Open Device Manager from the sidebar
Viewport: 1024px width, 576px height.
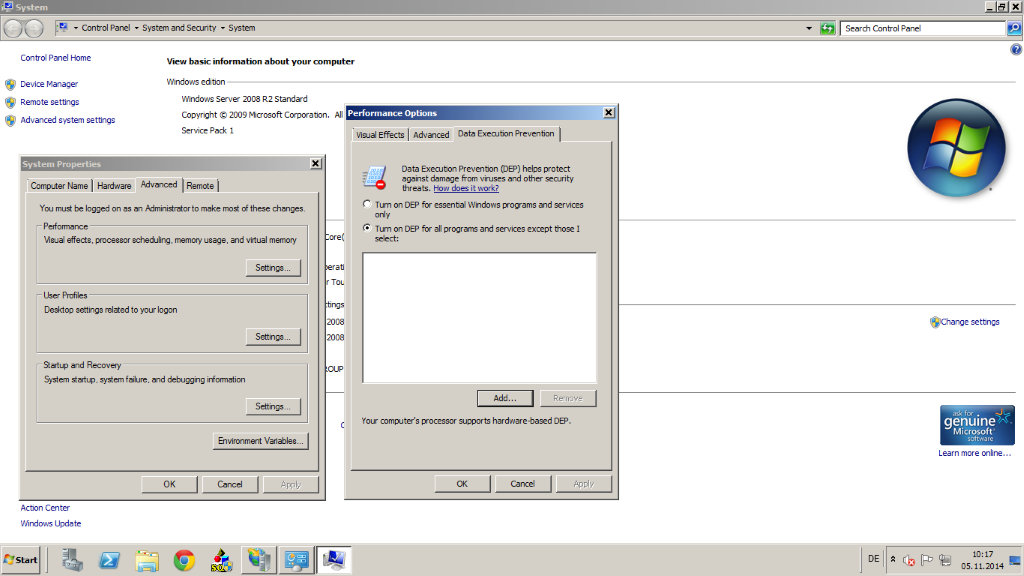pos(49,84)
